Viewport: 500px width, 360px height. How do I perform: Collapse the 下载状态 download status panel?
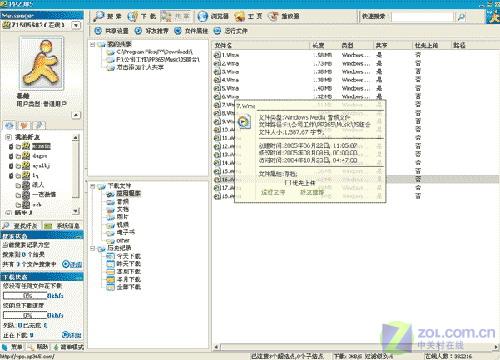pyautogui.click(x=79, y=277)
